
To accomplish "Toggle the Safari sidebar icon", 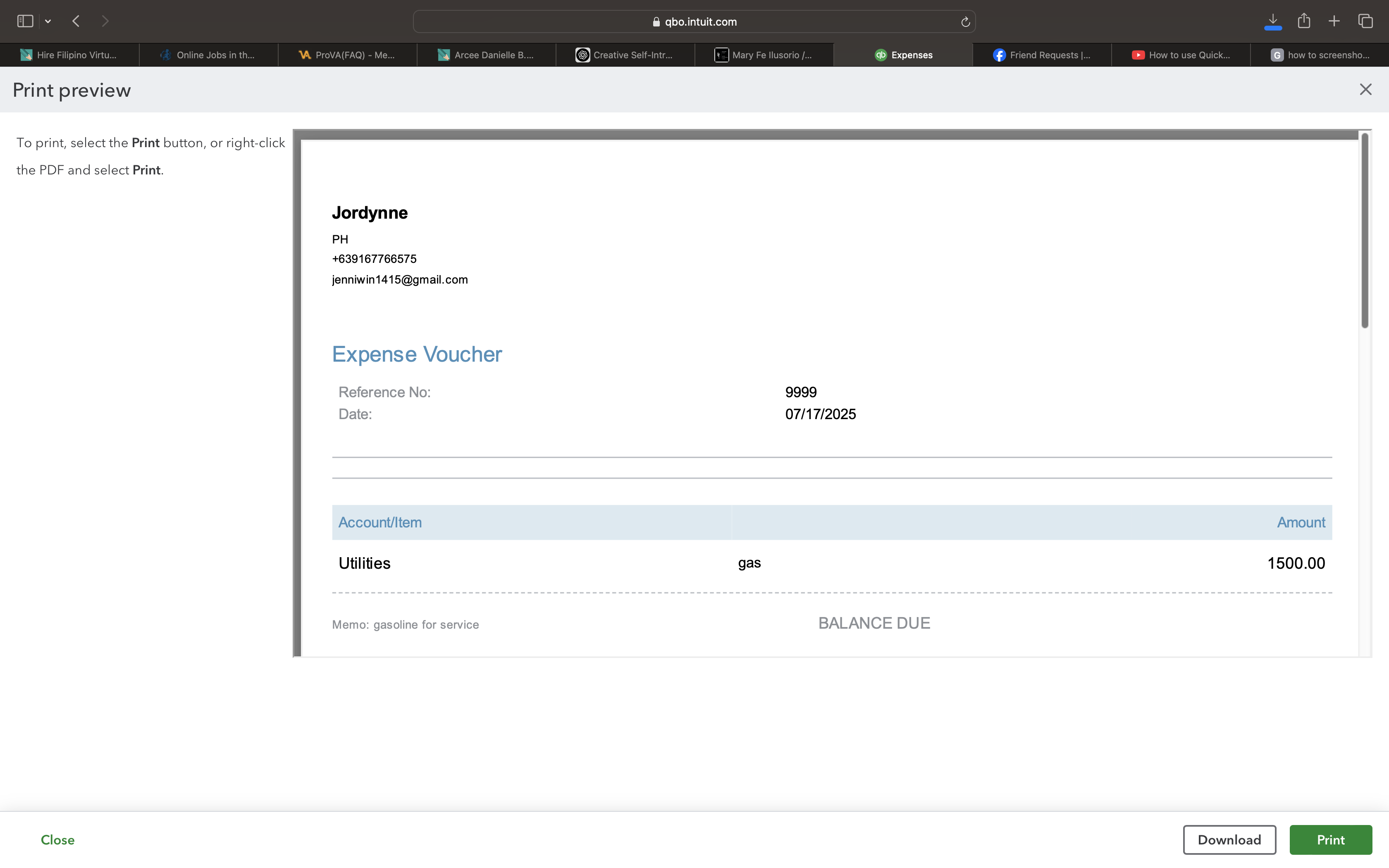I will pyautogui.click(x=25, y=21).
